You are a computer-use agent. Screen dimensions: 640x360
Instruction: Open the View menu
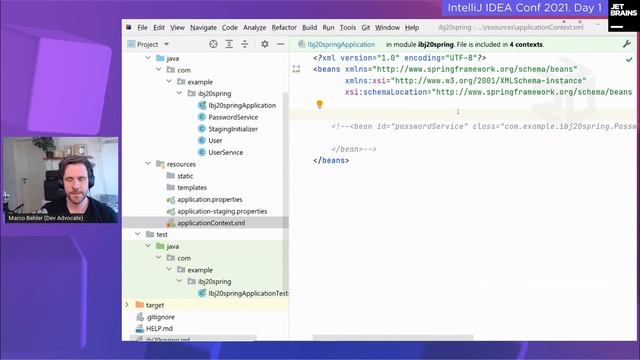click(177, 27)
